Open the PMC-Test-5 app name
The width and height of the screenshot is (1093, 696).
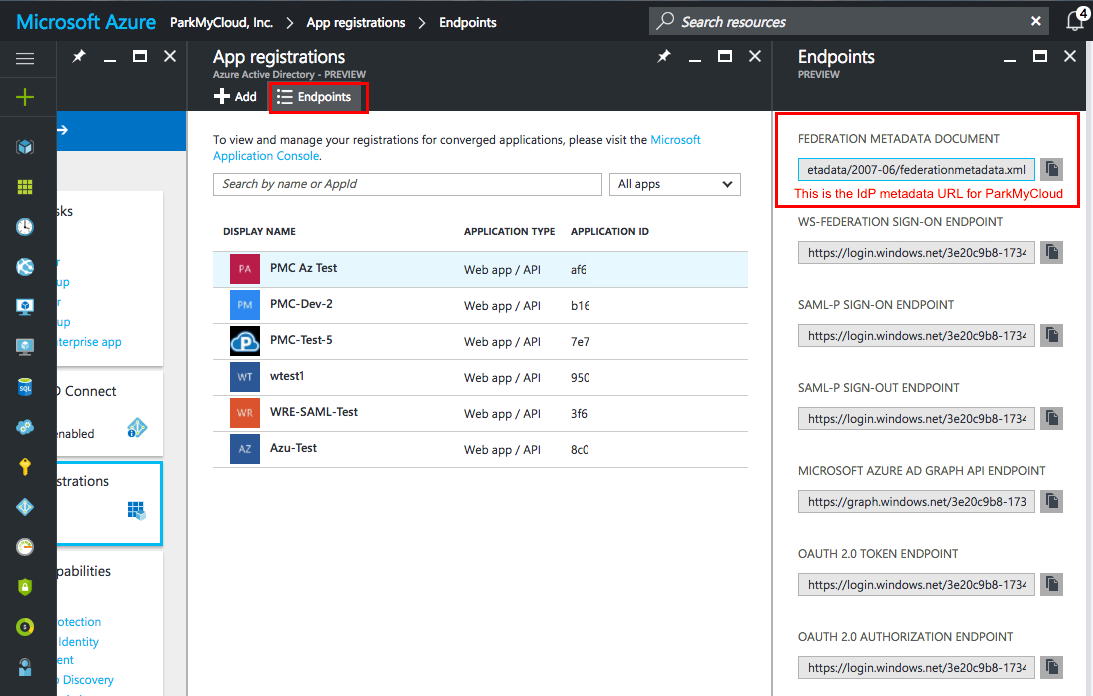[x=301, y=340]
